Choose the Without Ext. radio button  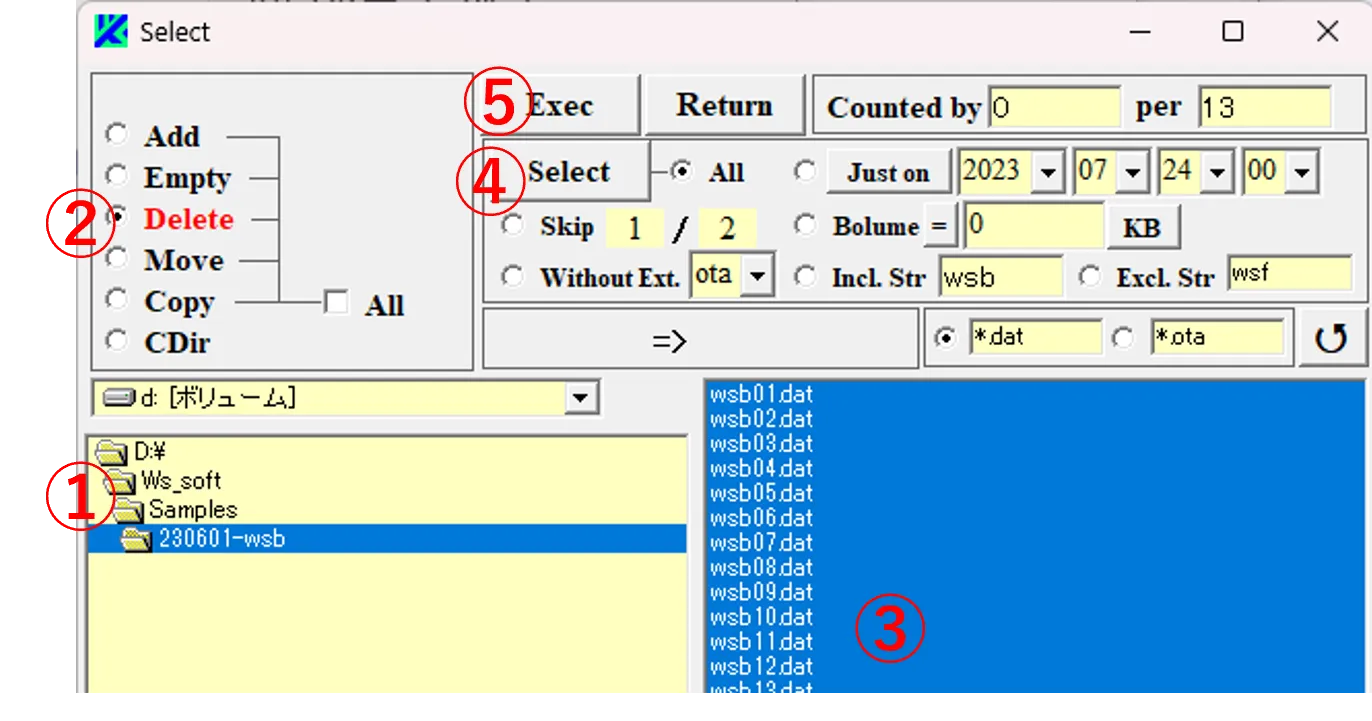[513, 276]
